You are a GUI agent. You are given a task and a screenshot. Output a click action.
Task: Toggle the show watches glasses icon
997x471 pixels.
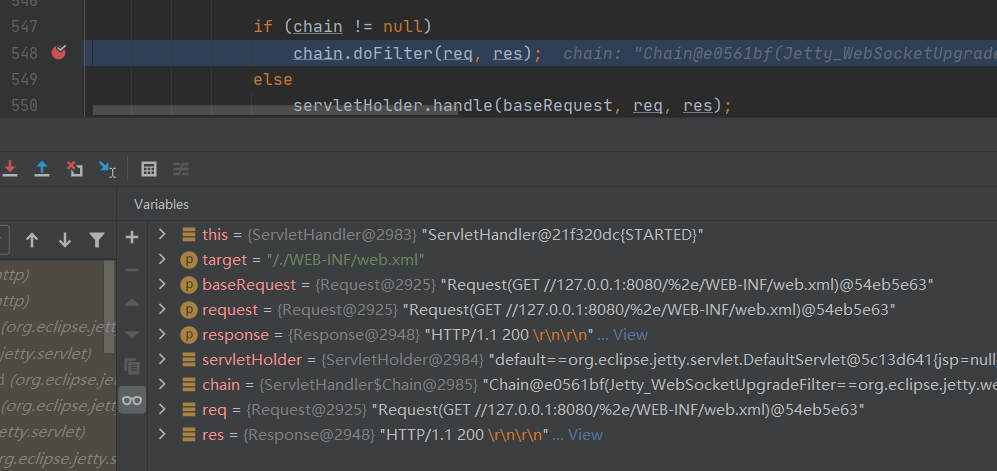coord(132,400)
